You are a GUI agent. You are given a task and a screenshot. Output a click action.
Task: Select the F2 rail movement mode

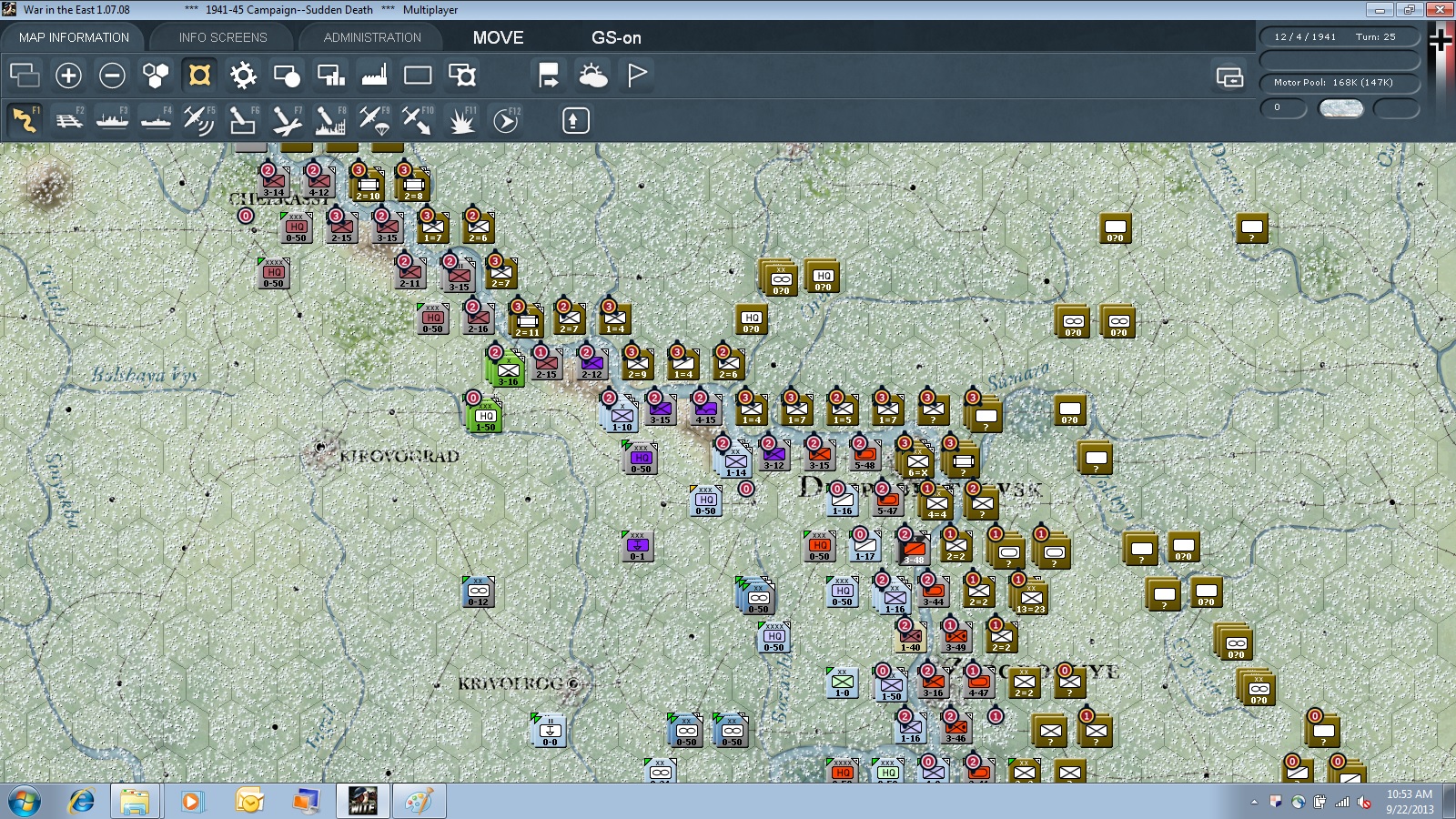pos(68,120)
